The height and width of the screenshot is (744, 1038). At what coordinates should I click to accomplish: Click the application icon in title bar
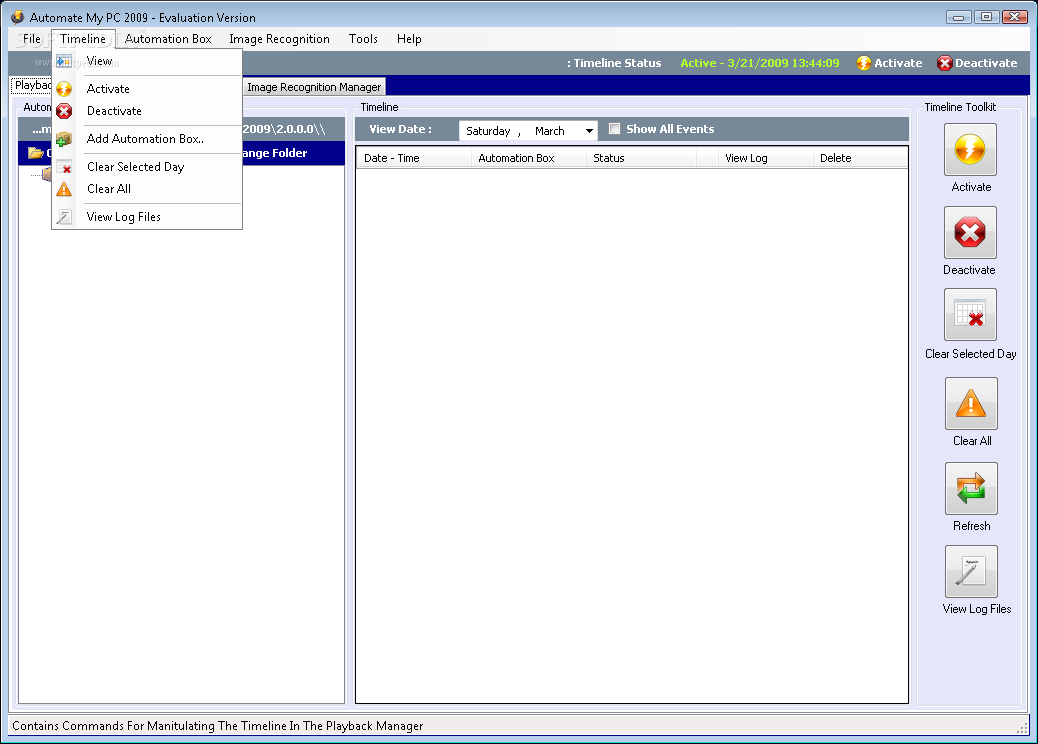17,17
